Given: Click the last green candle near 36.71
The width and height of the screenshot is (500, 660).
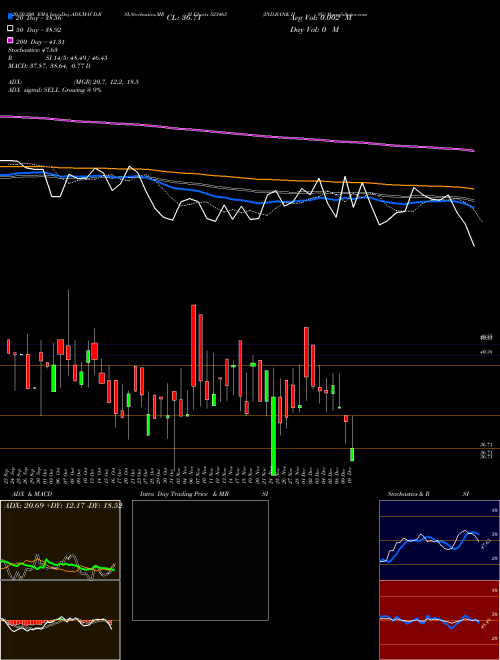Looking at the screenshot, I should pyautogui.click(x=352, y=455).
